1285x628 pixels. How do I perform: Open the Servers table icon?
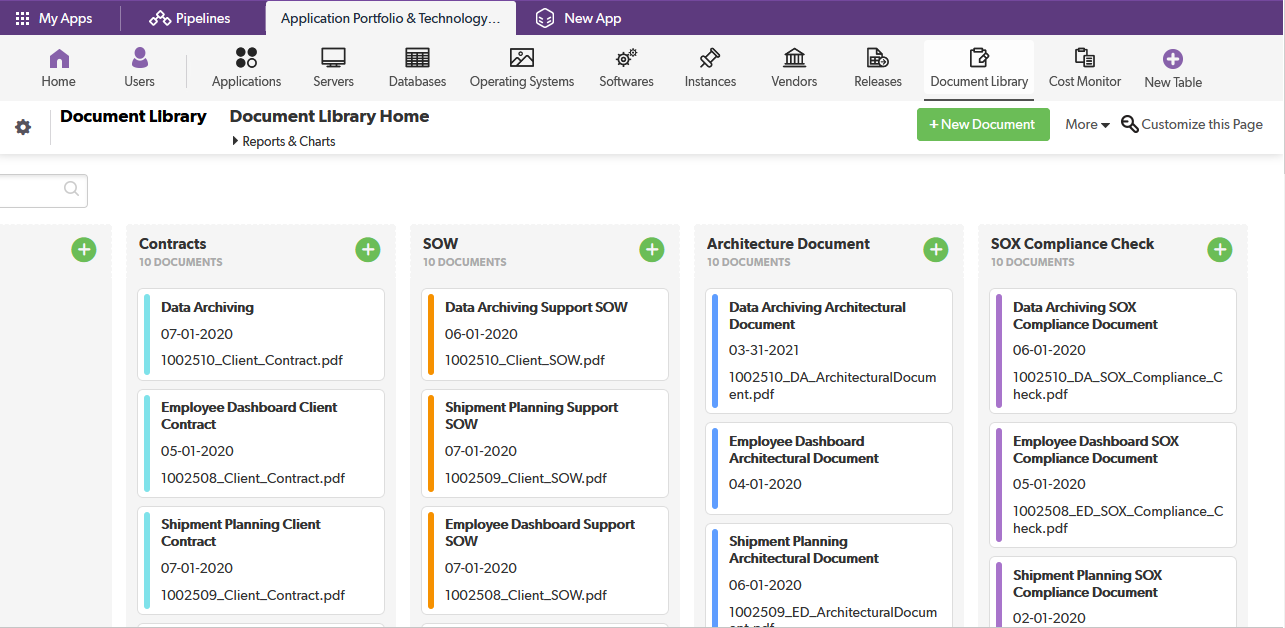click(x=333, y=59)
